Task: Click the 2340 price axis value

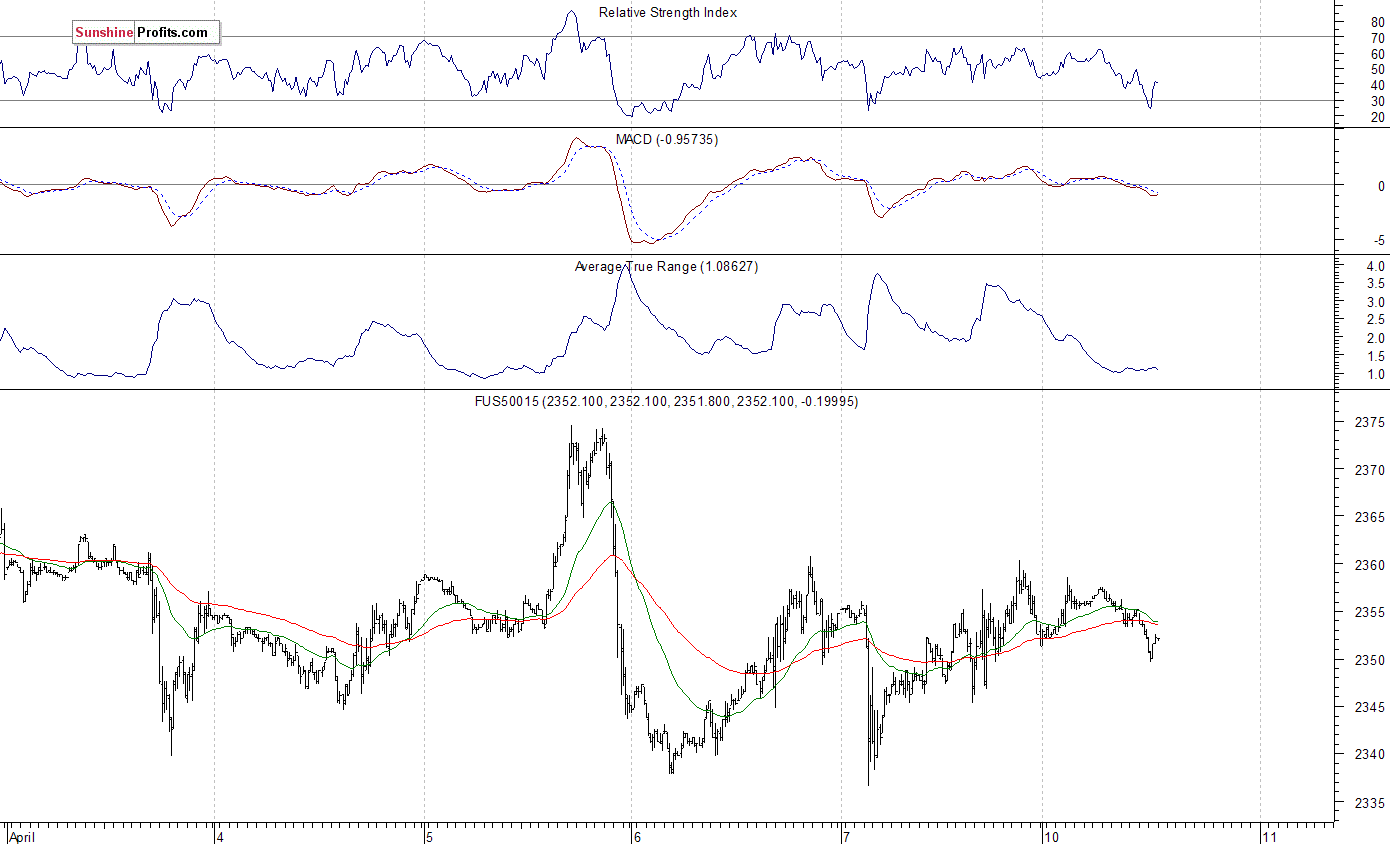Action: click(1369, 755)
